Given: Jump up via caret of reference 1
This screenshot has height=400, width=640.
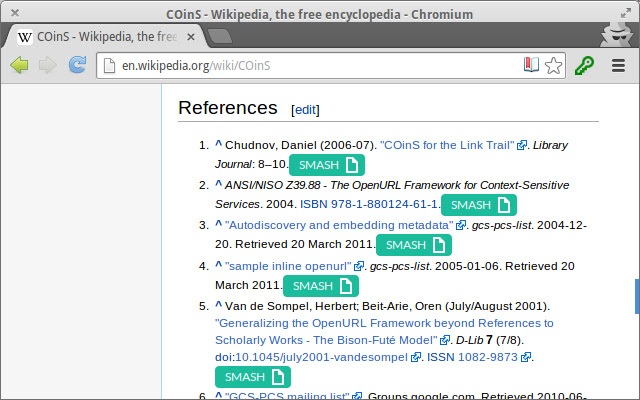Looking at the screenshot, I should (218, 144).
